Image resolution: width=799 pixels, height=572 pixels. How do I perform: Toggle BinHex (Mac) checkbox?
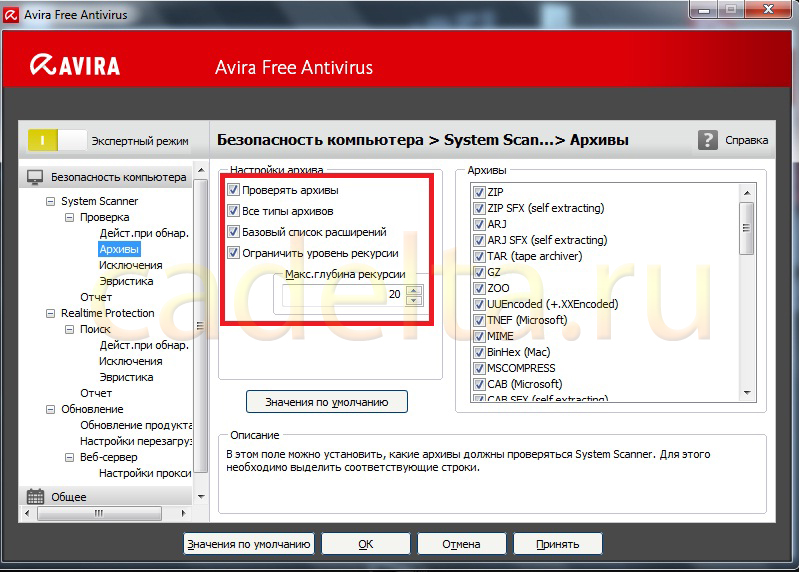tap(479, 352)
